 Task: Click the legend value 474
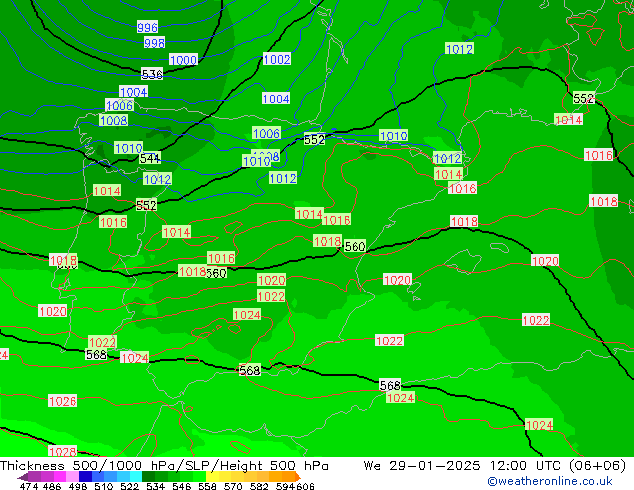pyautogui.click(x=29, y=486)
